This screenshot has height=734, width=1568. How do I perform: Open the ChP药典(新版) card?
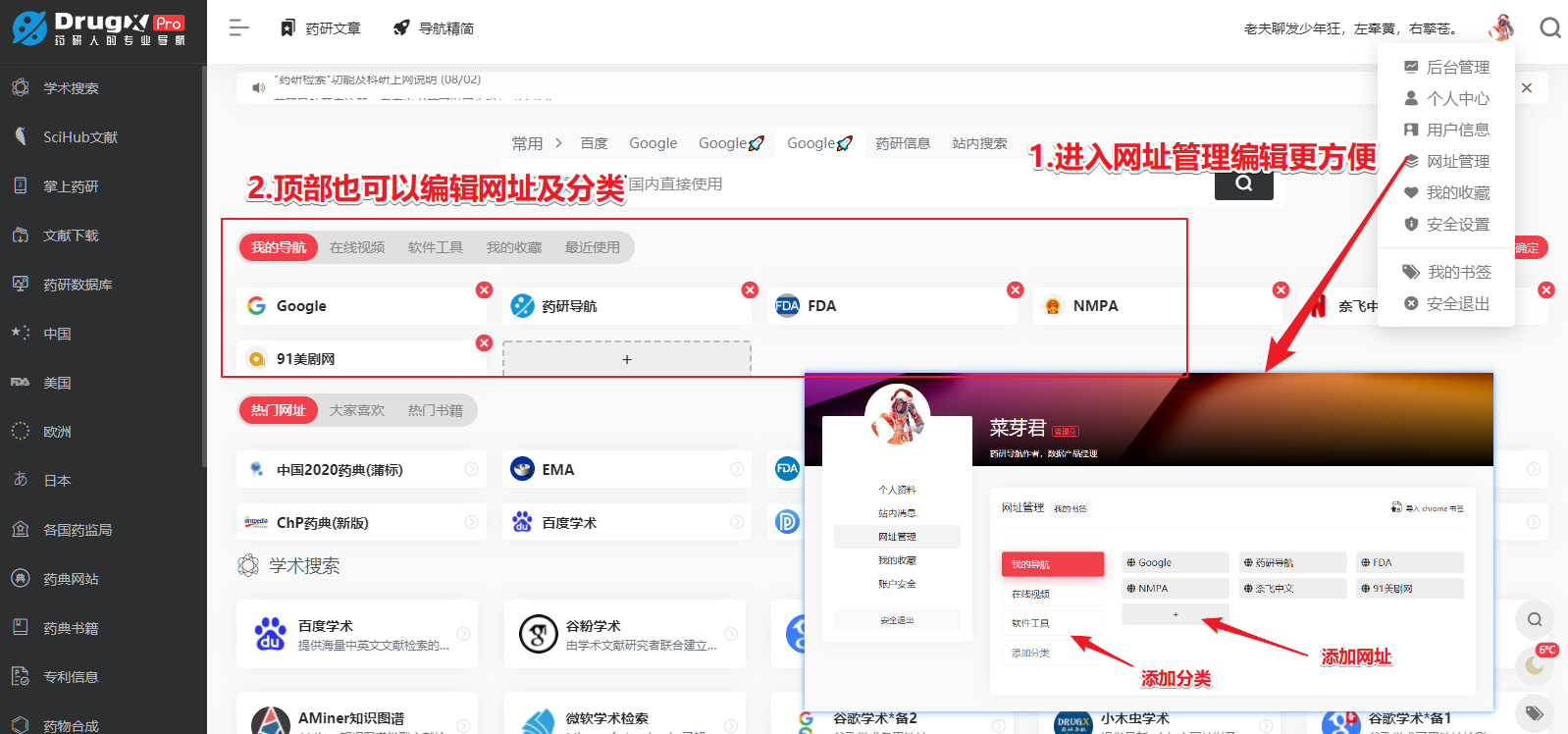(361, 522)
